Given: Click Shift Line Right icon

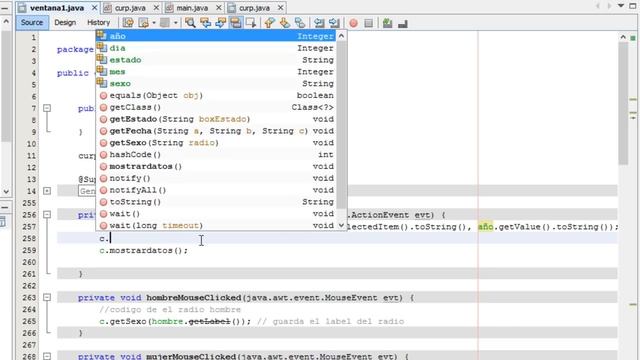Looking at the screenshot, I should [x=334, y=23].
